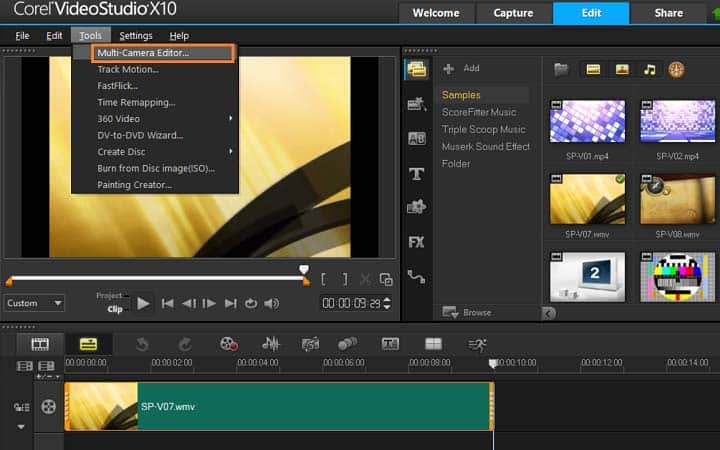Step to the previous frame
Screen dimensions: 720x450
pos(189,304)
